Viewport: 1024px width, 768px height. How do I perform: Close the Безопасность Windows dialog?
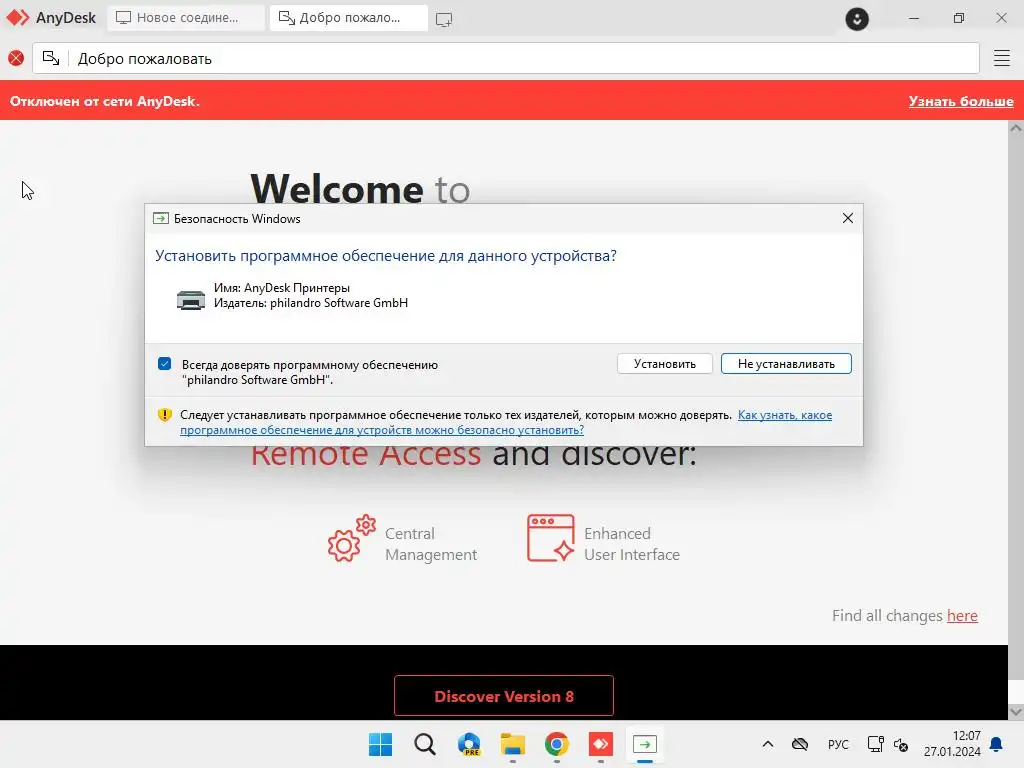(848, 218)
